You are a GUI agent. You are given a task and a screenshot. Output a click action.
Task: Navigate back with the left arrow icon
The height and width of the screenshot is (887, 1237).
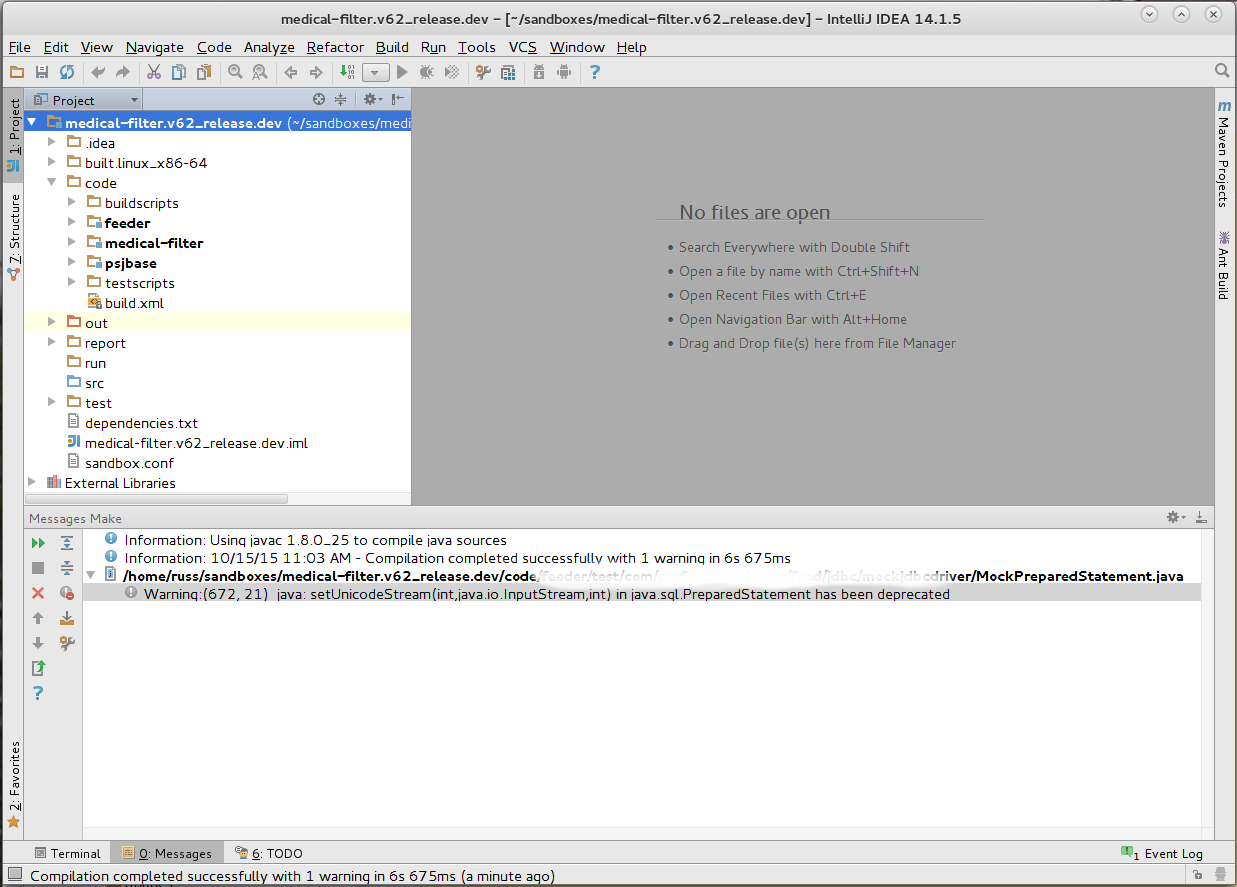click(291, 72)
